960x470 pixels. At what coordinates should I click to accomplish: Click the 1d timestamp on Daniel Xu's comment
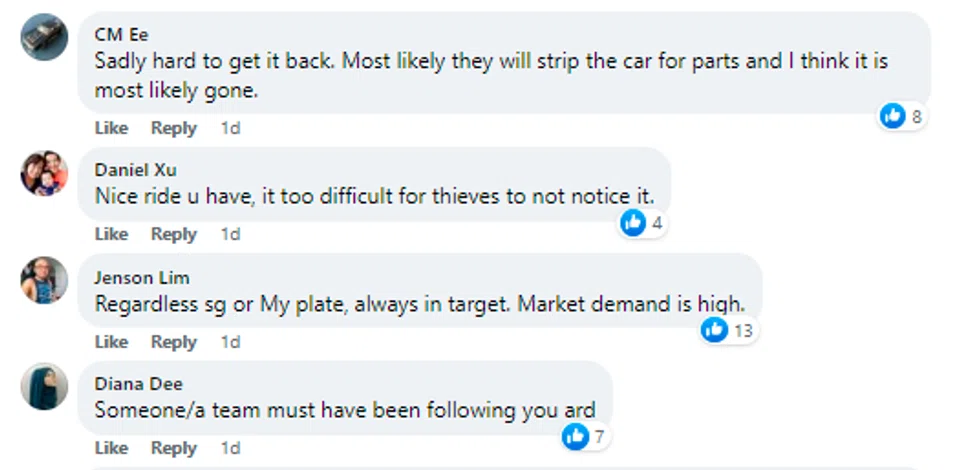230,234
